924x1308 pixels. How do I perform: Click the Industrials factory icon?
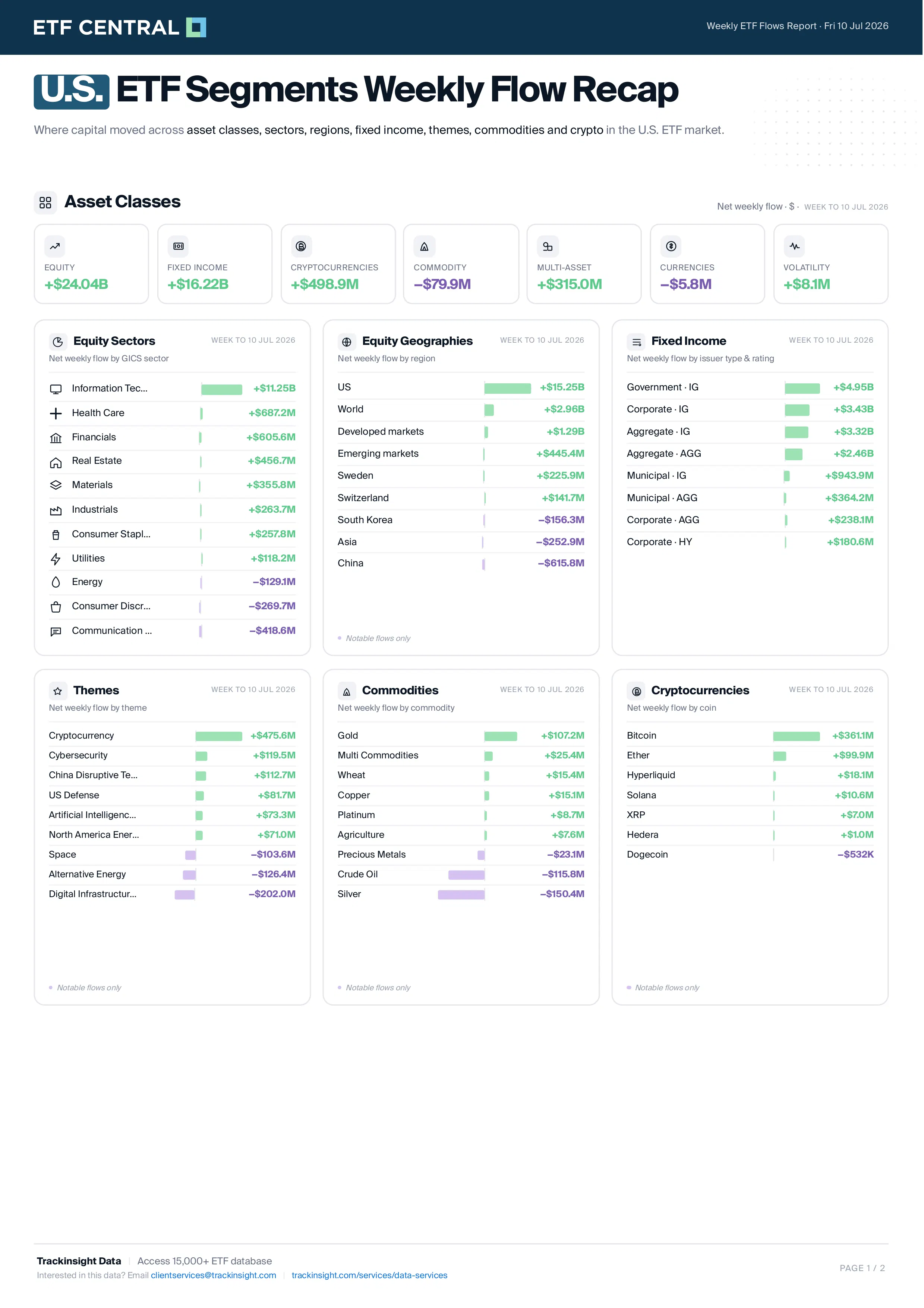pos(56,510)
